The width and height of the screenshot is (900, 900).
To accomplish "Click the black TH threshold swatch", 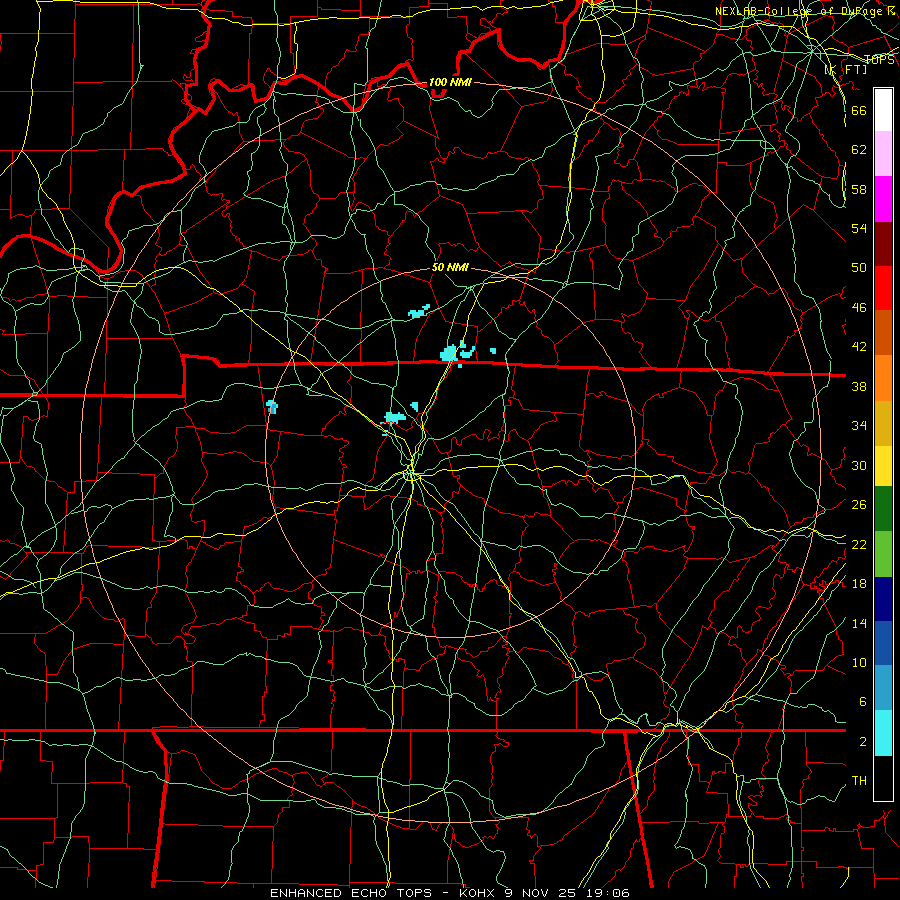I will tap(883, 778).
